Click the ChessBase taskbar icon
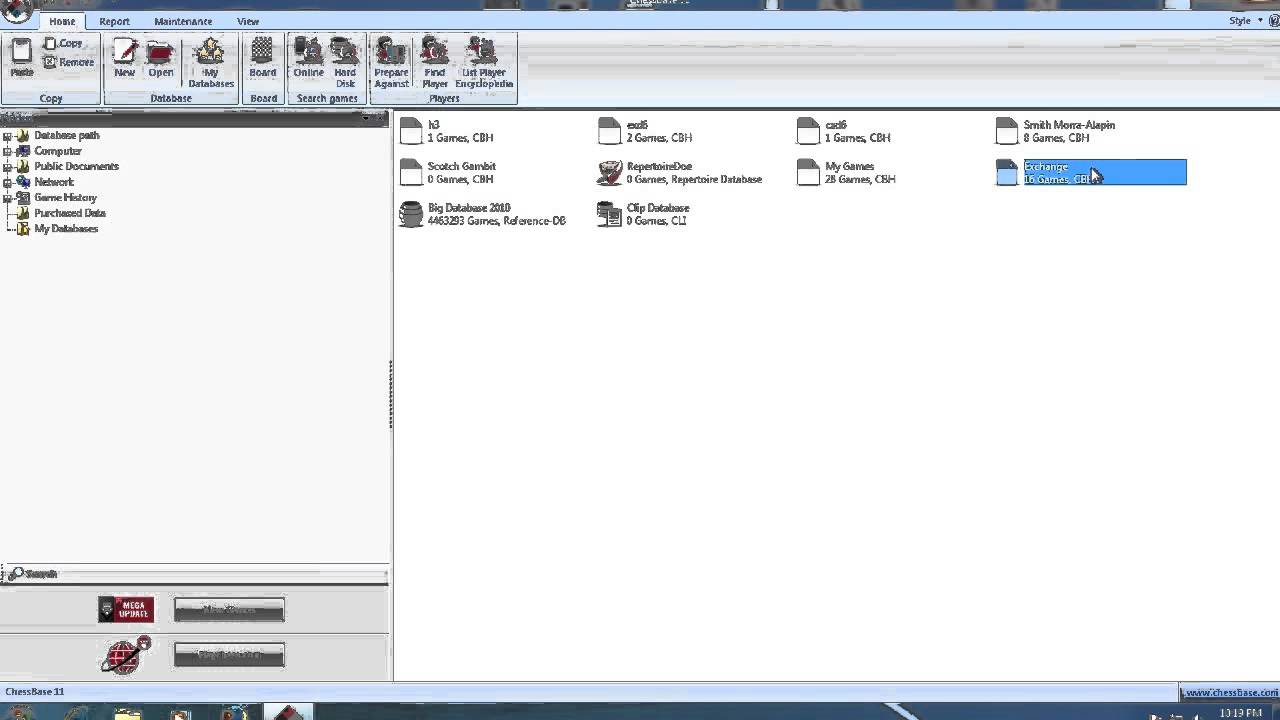This screenshot has height=720, width=1280. [x=288, y=713]
